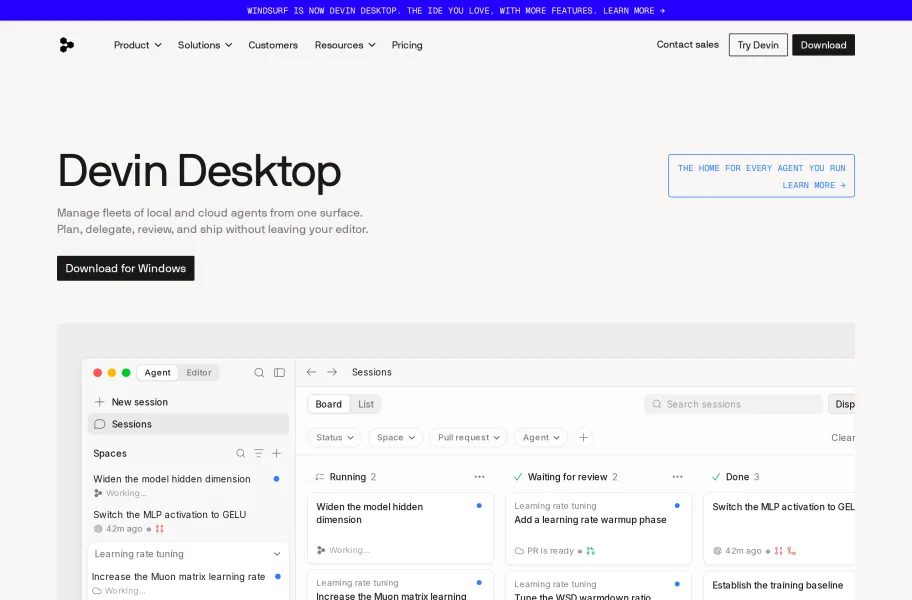Click Learn More in 'Home for every agent' box
This screenshot has height=600, width=912.
click(x=814, y=185)
